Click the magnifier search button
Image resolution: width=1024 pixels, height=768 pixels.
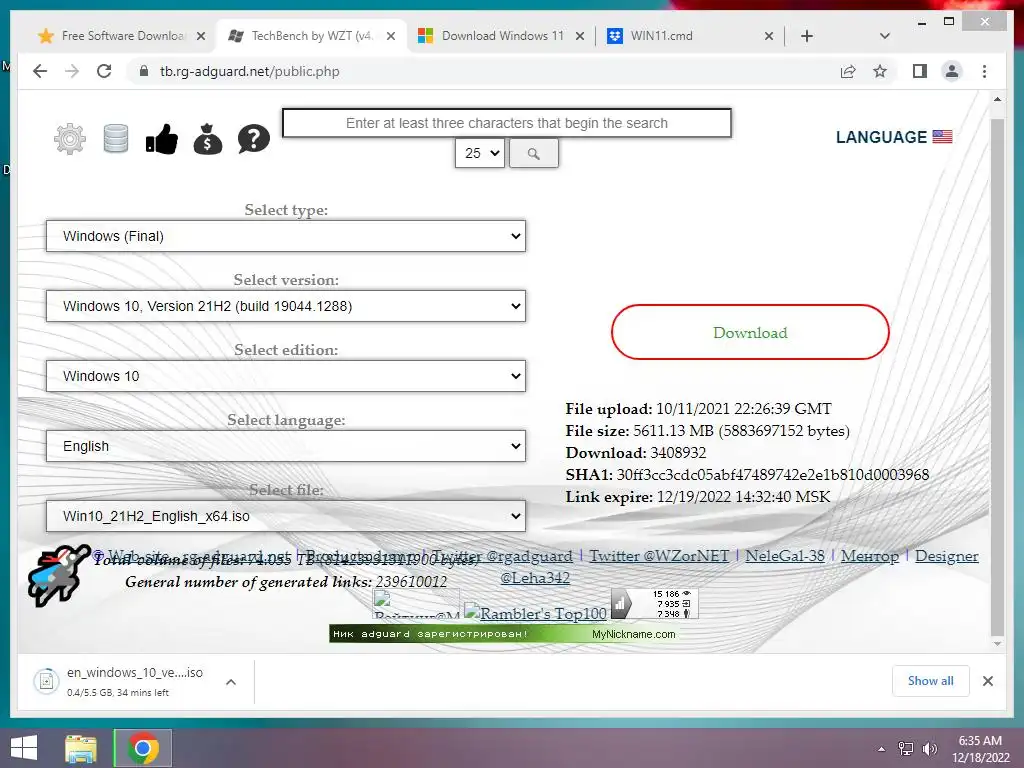534,153
